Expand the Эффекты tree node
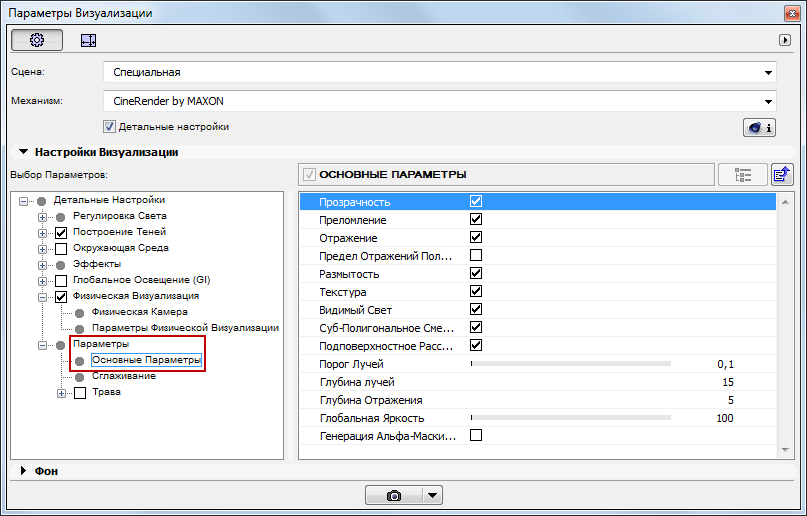Image resolution: width=807 pixels, height=516 pixels. pyautogui.click(x=42, y=265)
